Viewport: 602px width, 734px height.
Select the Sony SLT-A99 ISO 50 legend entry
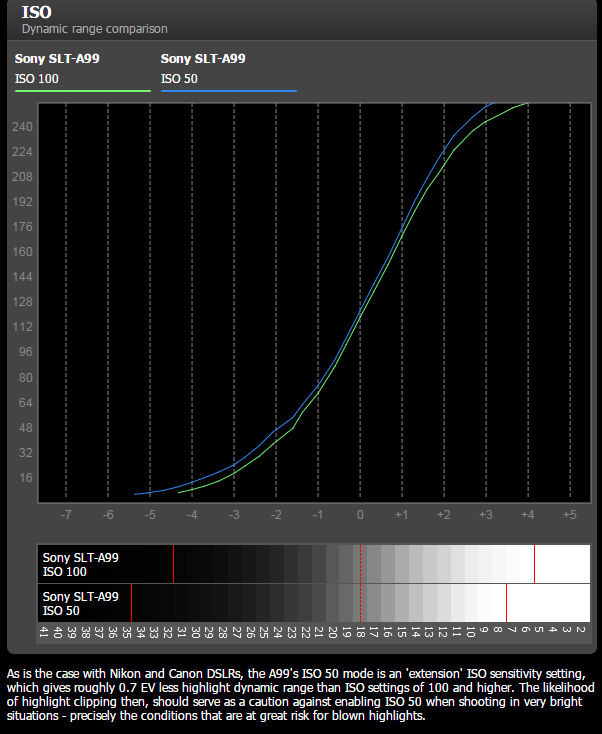[229, 72]
